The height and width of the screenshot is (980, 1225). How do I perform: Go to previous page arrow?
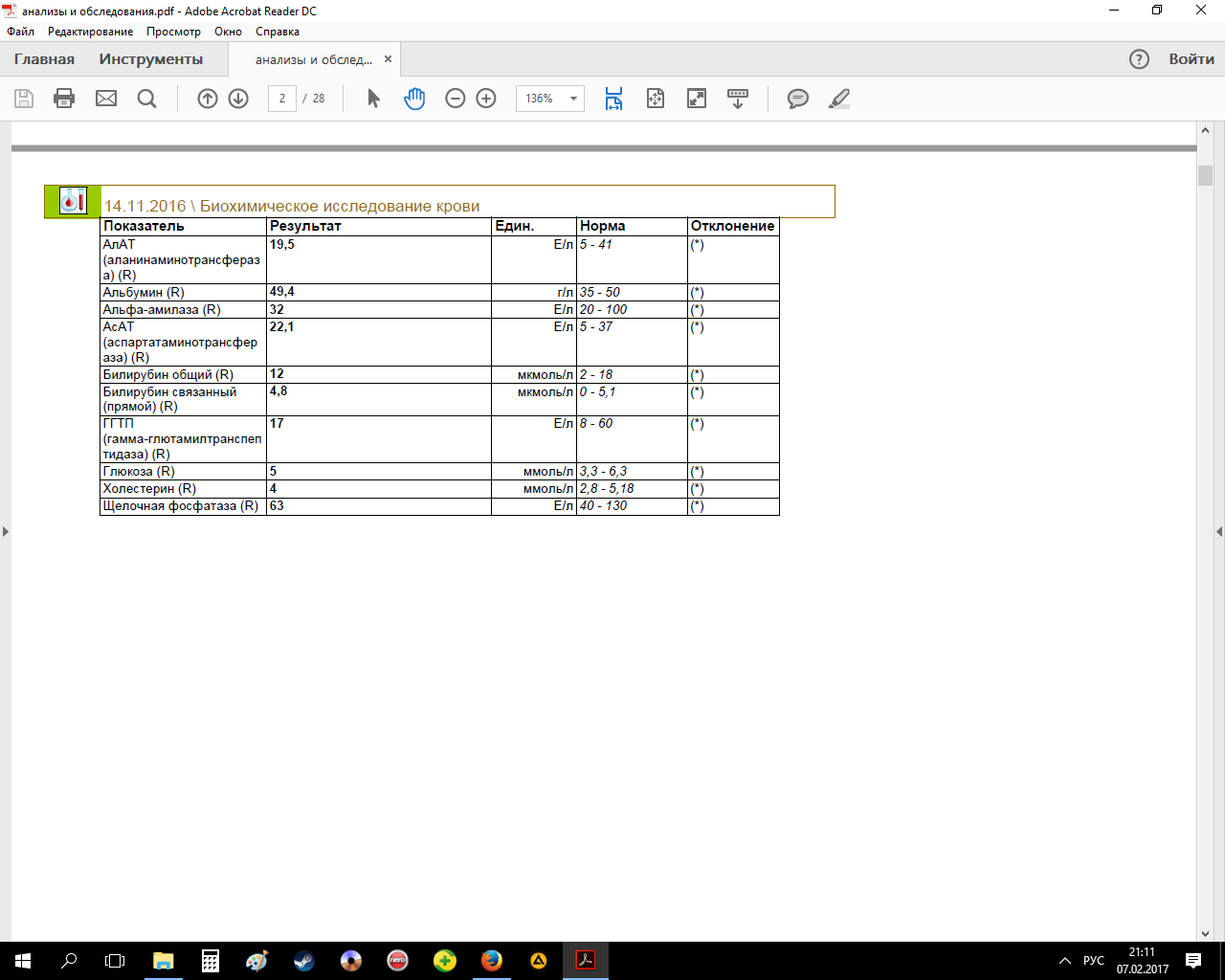[x=208, y=99]
